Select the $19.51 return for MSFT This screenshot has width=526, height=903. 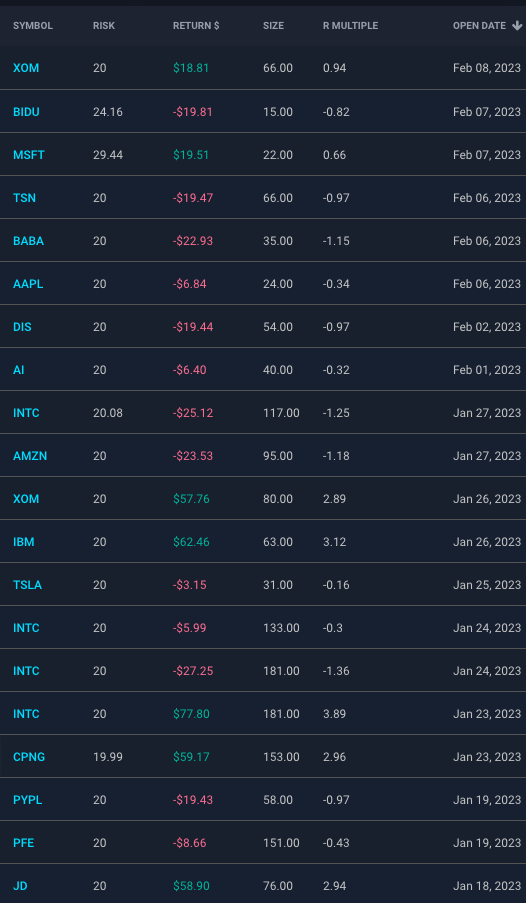click(191, 155)
